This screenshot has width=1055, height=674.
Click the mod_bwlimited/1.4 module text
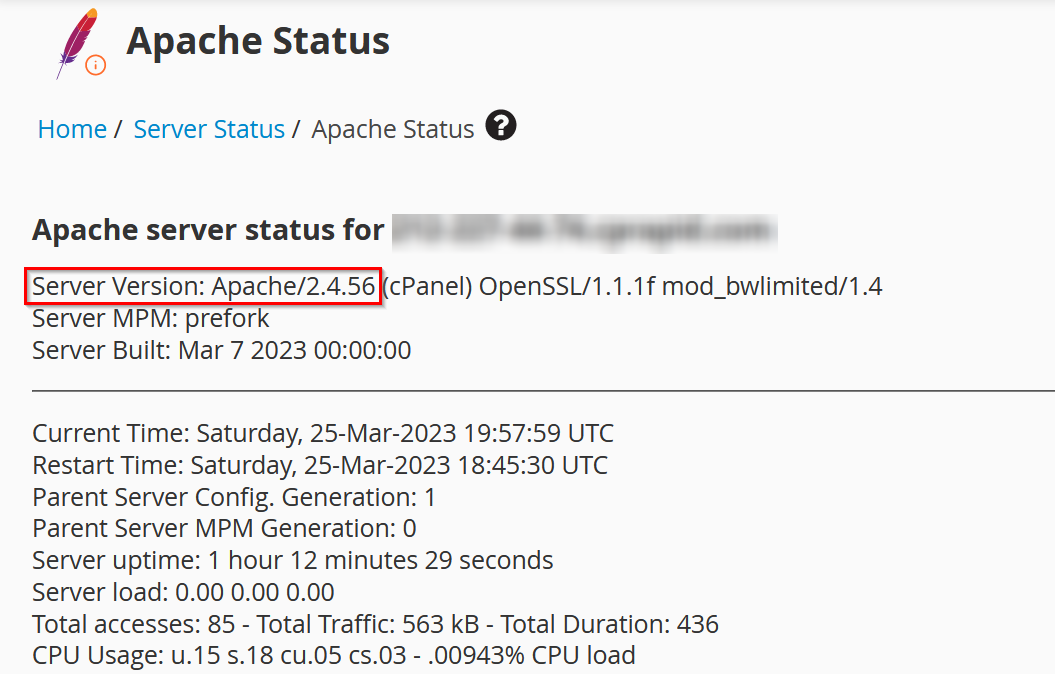[x=772, y=287]
